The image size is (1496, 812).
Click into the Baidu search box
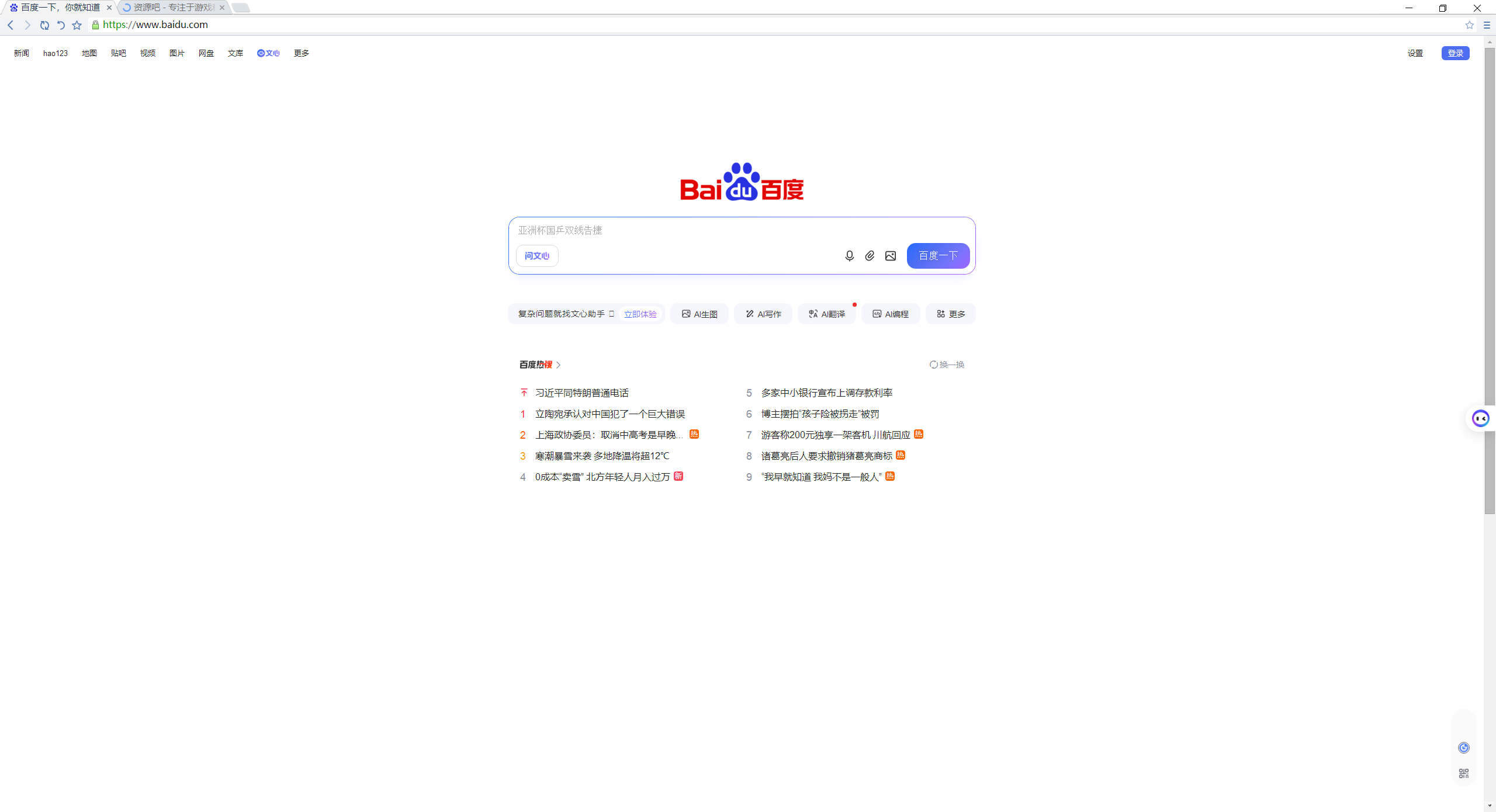point(672,230)
